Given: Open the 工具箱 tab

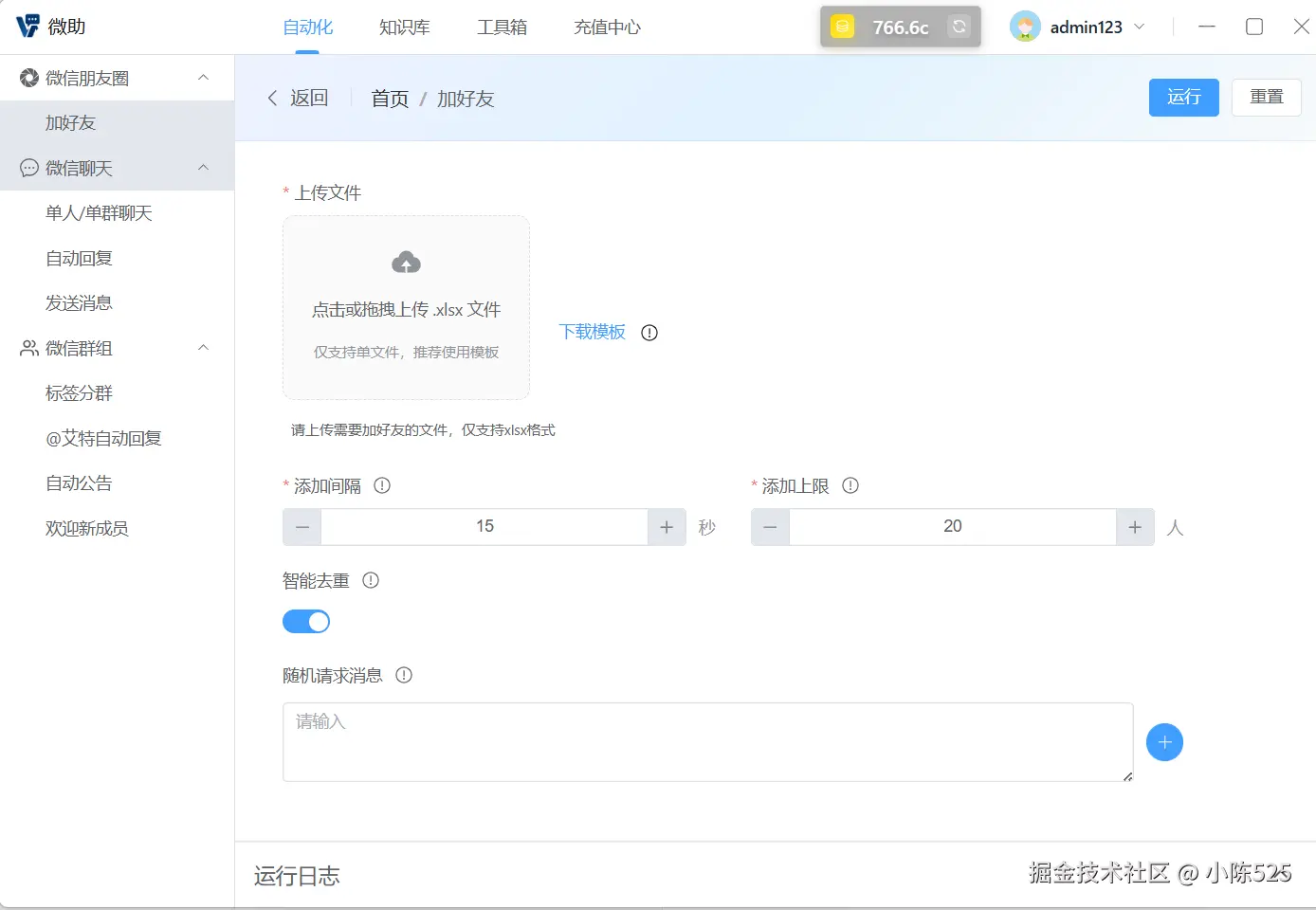Looking at the screenshot, I should [x=503, y=27].
